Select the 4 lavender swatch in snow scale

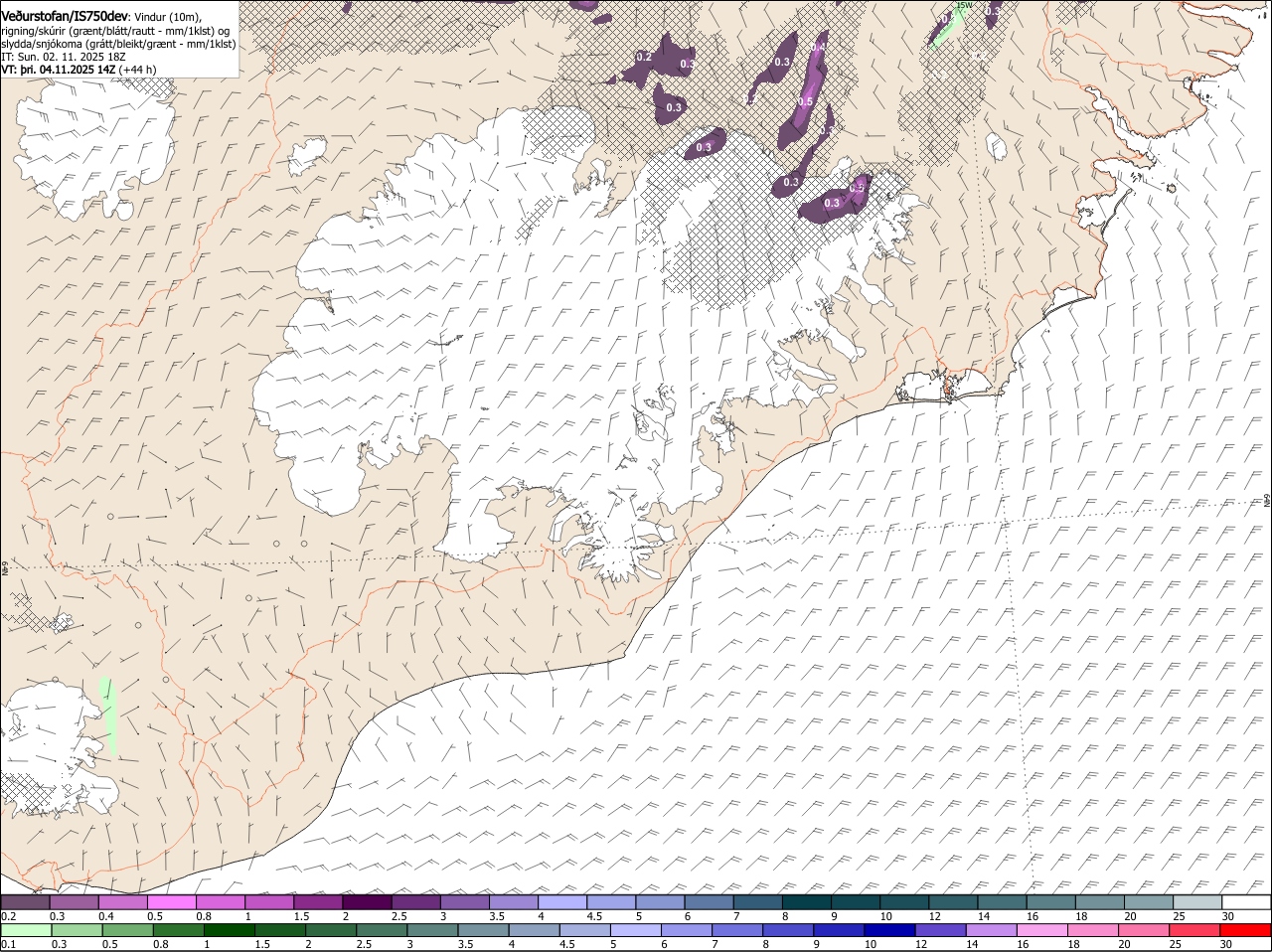[562, 902]
